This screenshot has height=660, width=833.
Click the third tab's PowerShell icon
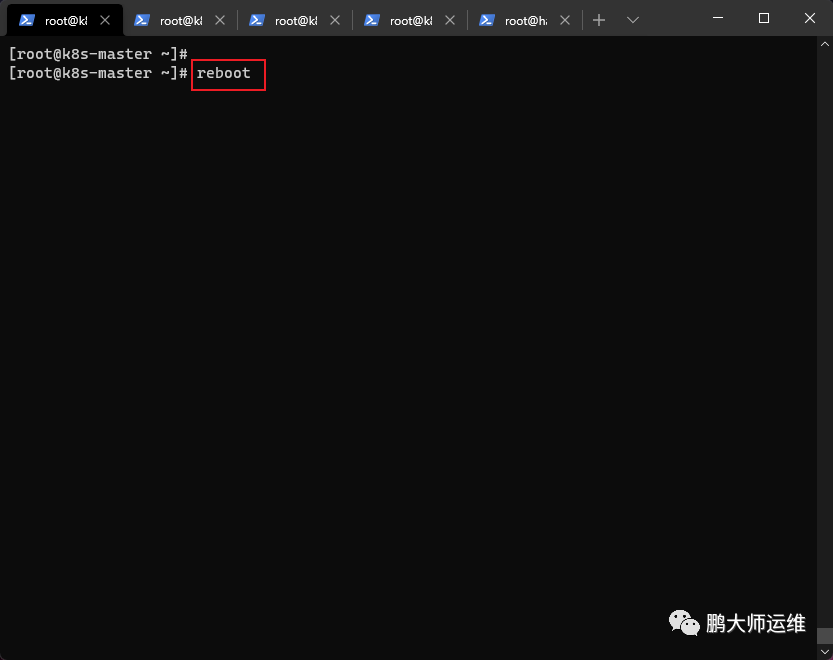click(257, 20)
